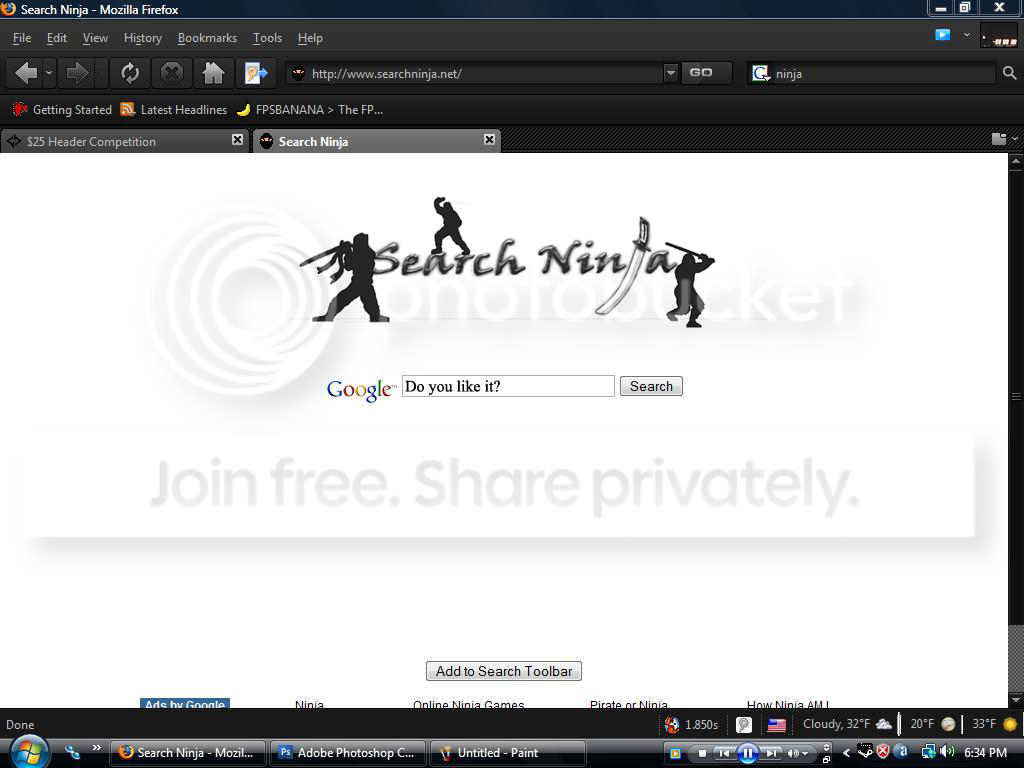Click the ninja favicon in the address bar
1024x768 pixels.
coord(298,74)
